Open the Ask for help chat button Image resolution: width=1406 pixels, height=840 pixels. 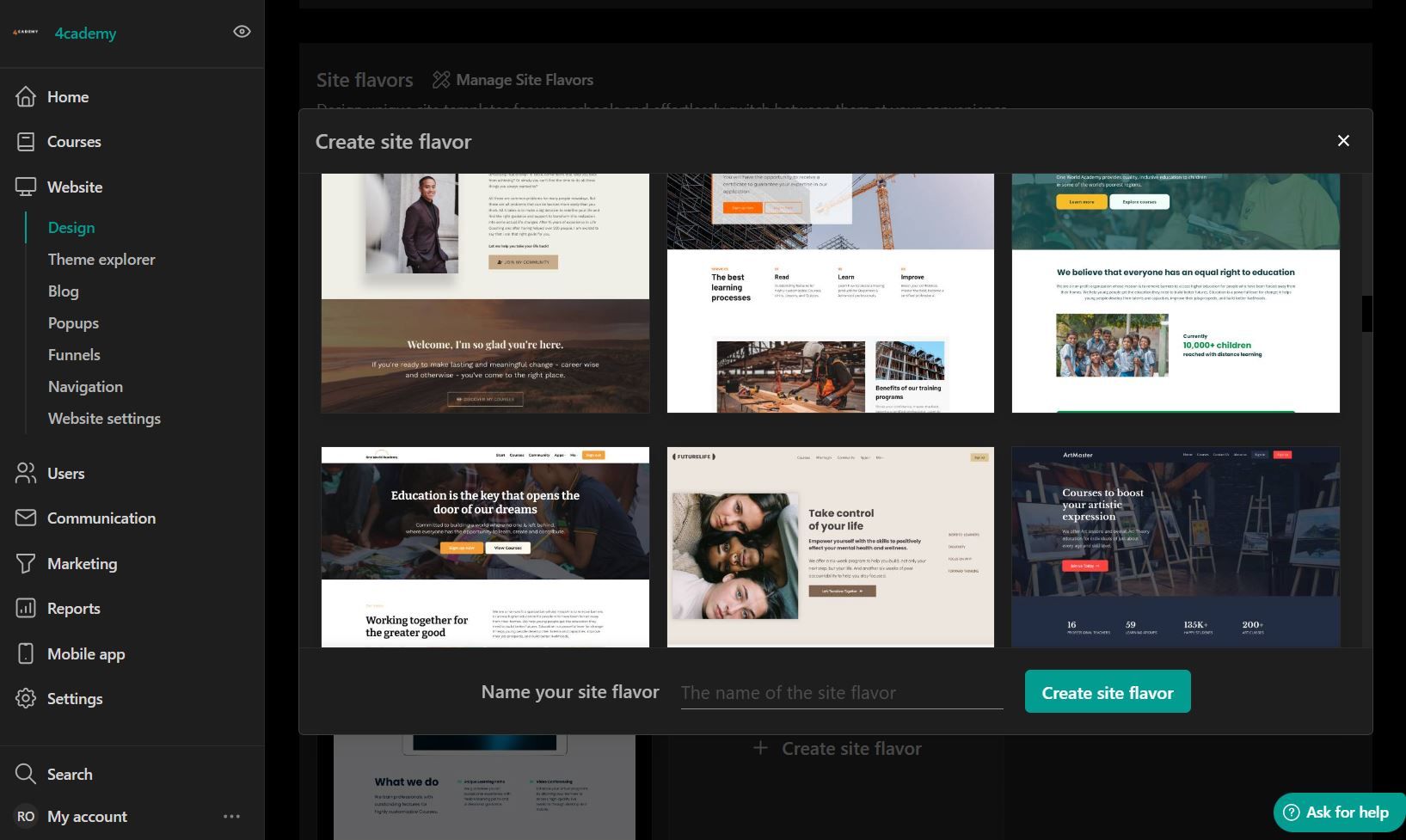(1337, 812)
